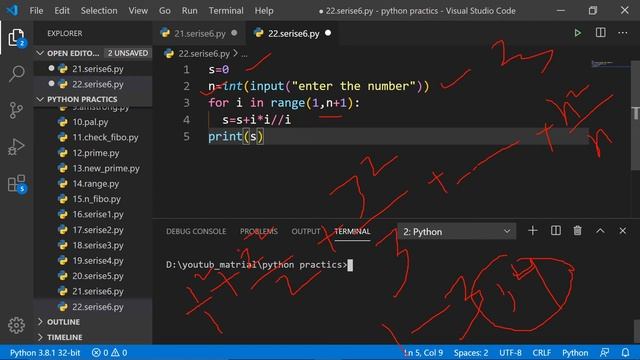
Task: Open the View menu
Action: pyautogui.click(x=138, y=11)
